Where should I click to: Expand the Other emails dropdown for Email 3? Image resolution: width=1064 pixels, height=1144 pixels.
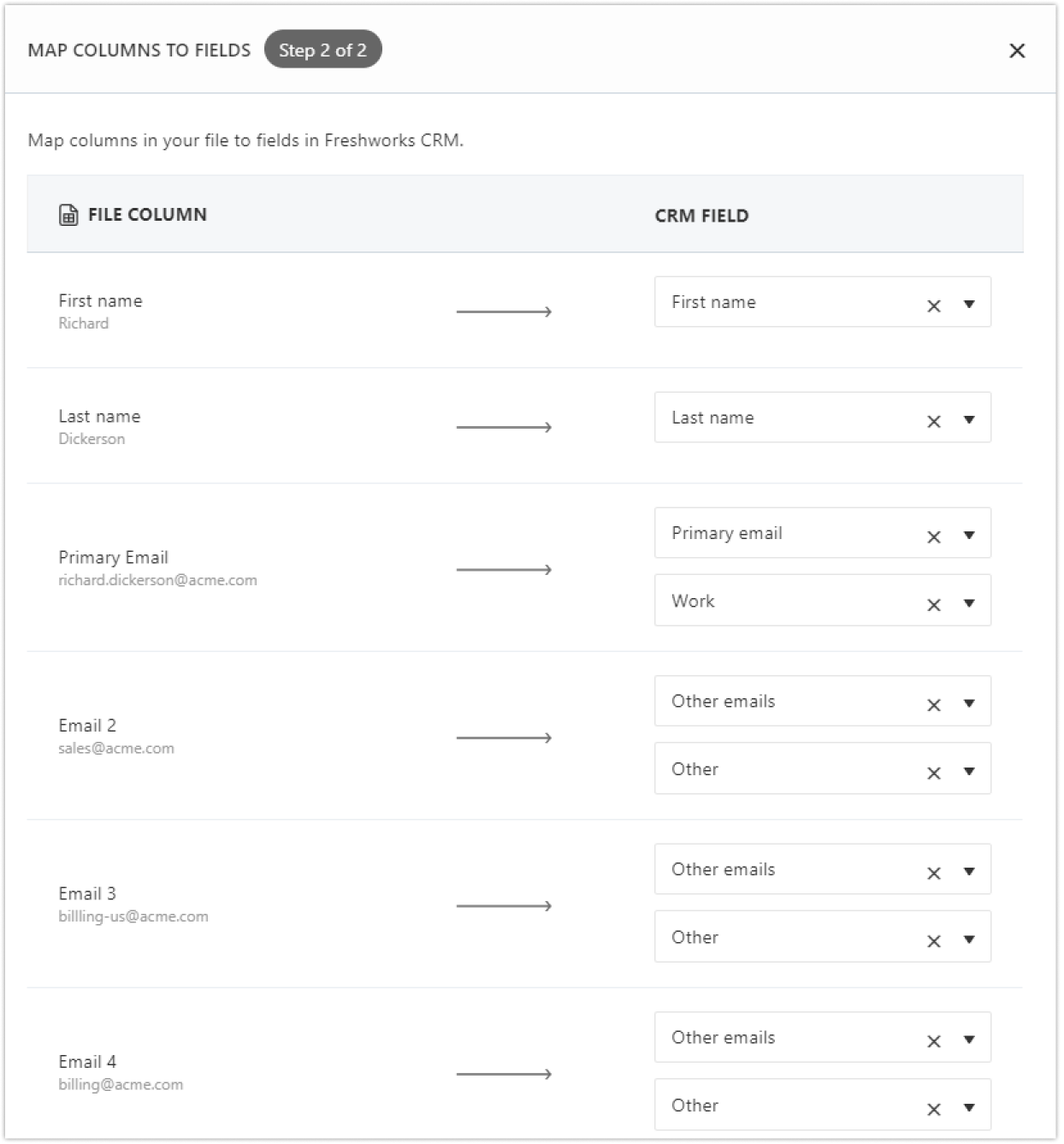[x=969, y=869]
